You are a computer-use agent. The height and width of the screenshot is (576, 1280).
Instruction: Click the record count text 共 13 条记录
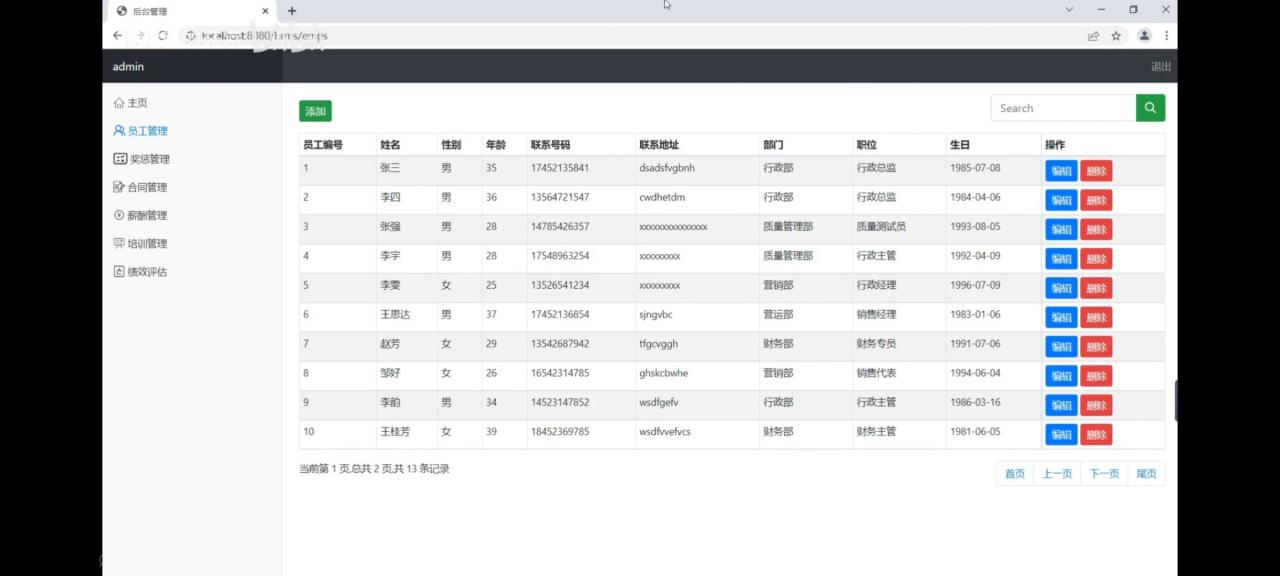click(421, 469)
